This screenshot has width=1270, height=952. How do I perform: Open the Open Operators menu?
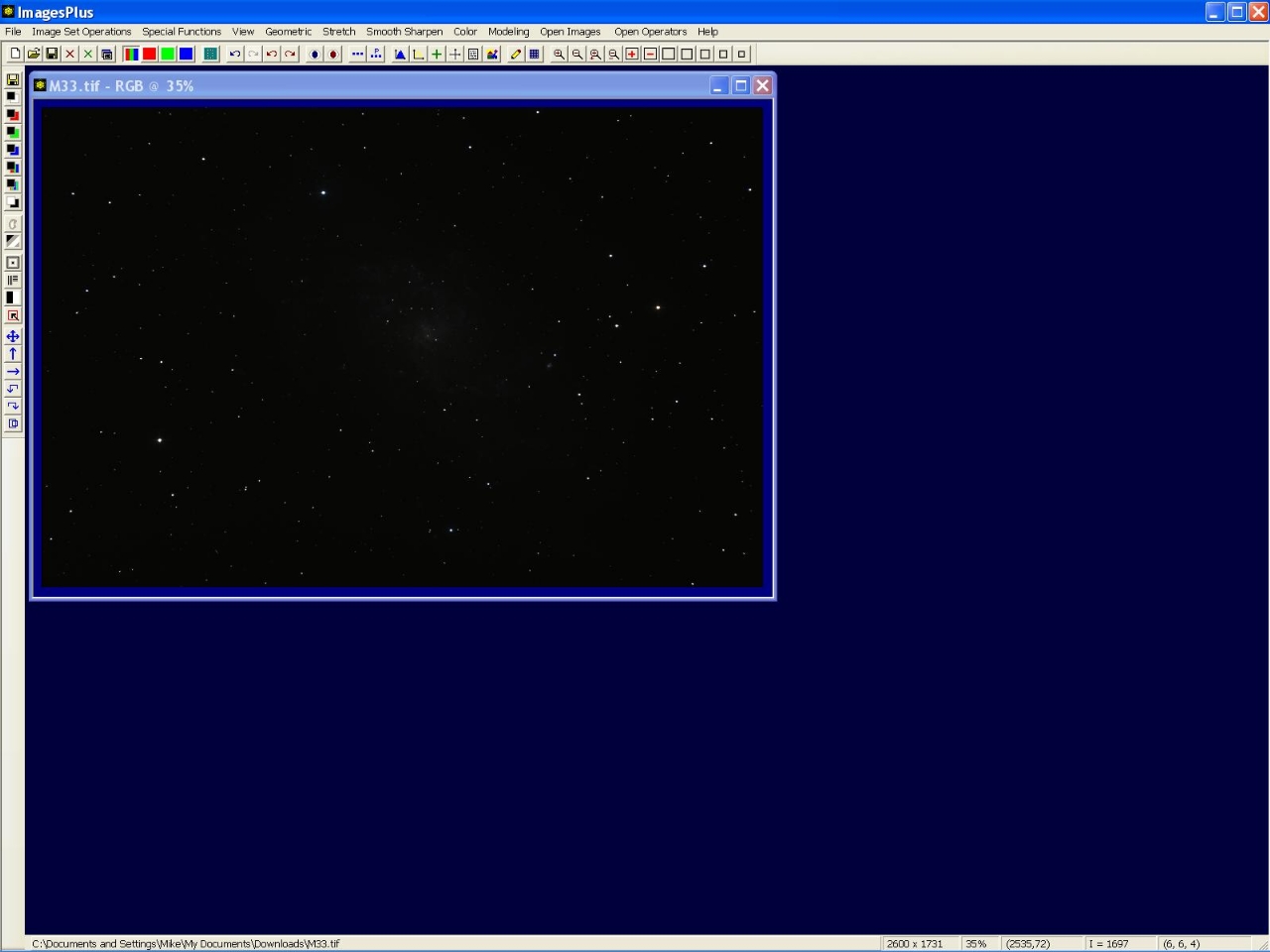[x=650, y=32]
